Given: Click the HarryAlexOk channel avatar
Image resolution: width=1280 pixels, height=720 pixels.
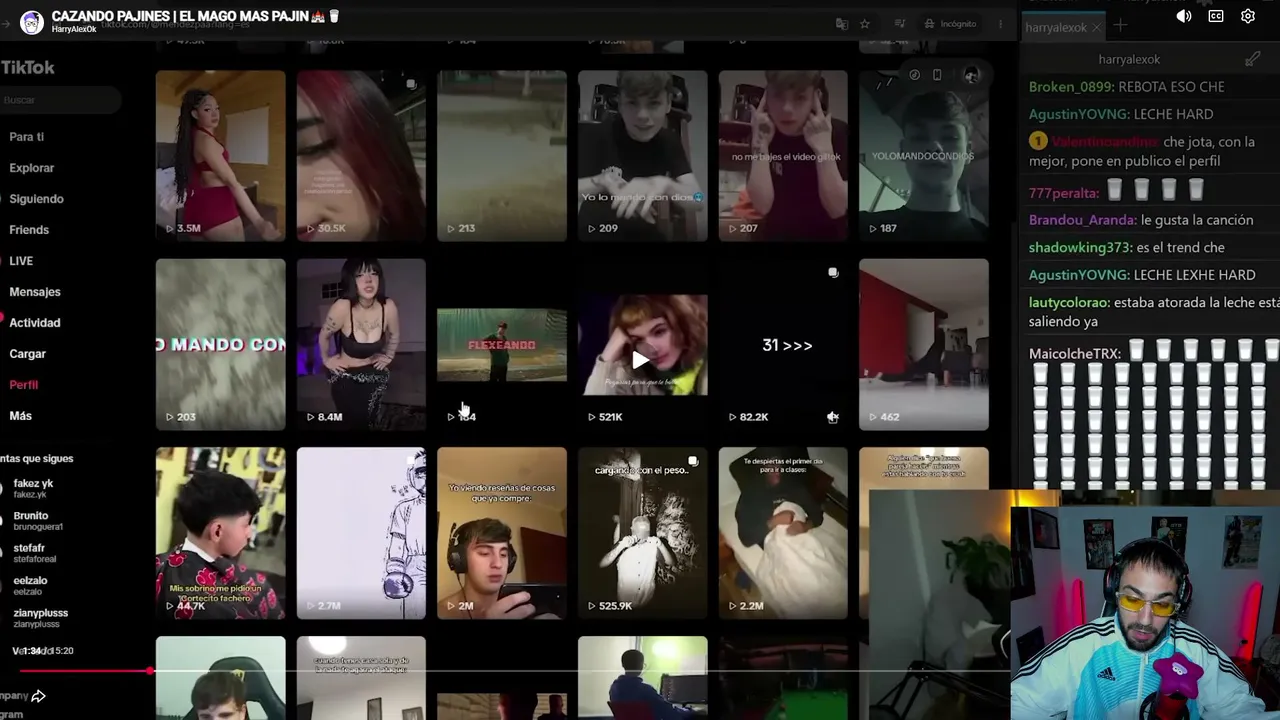Looking at the screenshot, I should [32, 22].
